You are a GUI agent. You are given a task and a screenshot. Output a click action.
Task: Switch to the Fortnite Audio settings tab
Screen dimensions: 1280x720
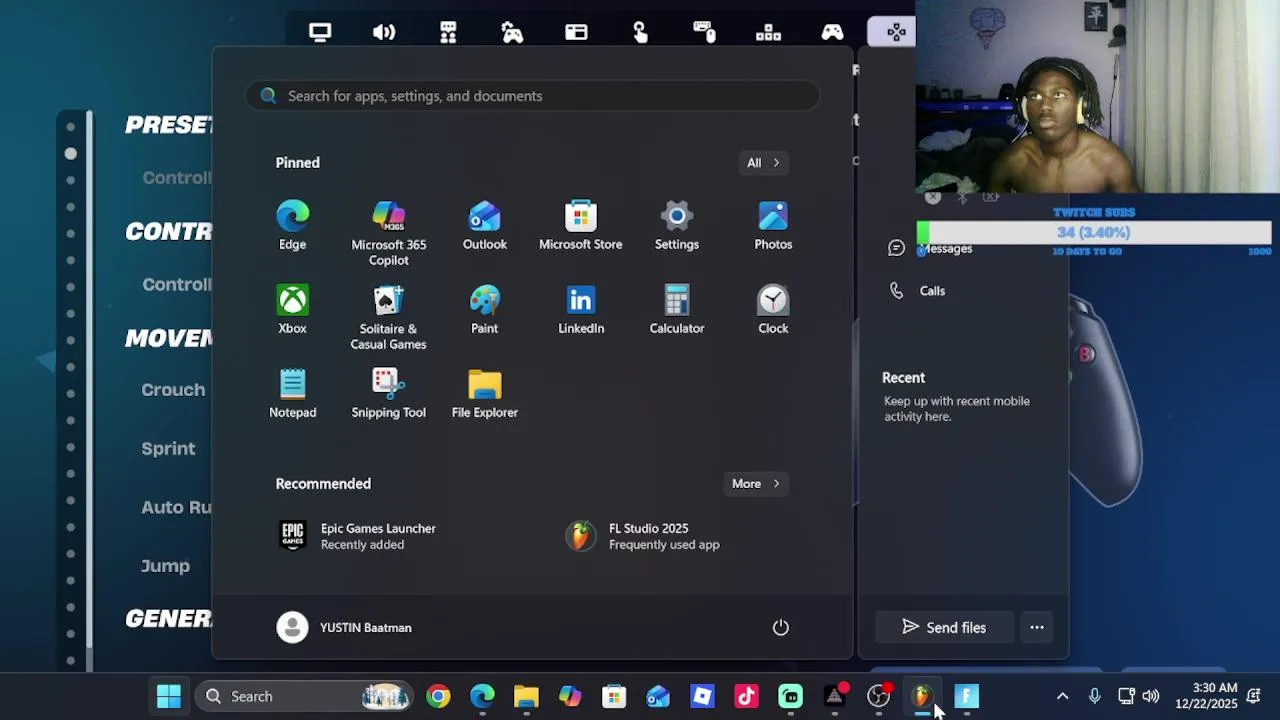click(x=384, y=32)
